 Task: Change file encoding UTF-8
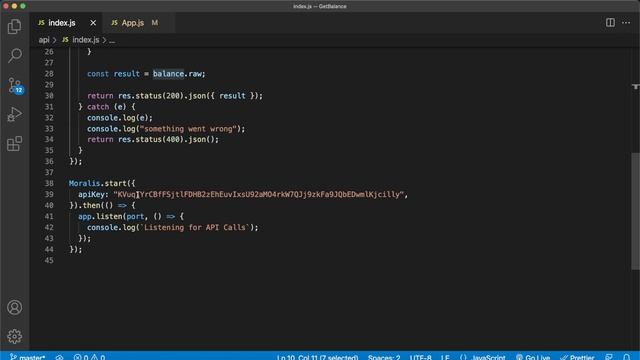pyautogui.click(x=420, y=357)
